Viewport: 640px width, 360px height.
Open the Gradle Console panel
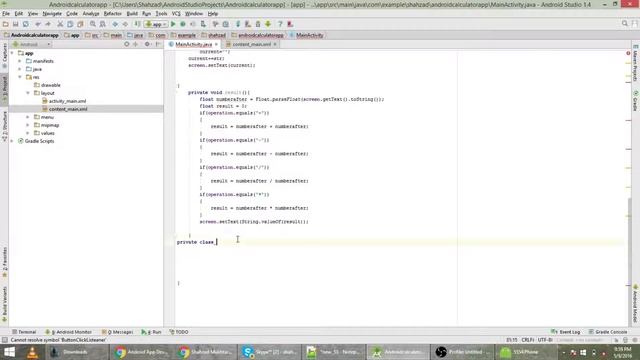point(608,332)
